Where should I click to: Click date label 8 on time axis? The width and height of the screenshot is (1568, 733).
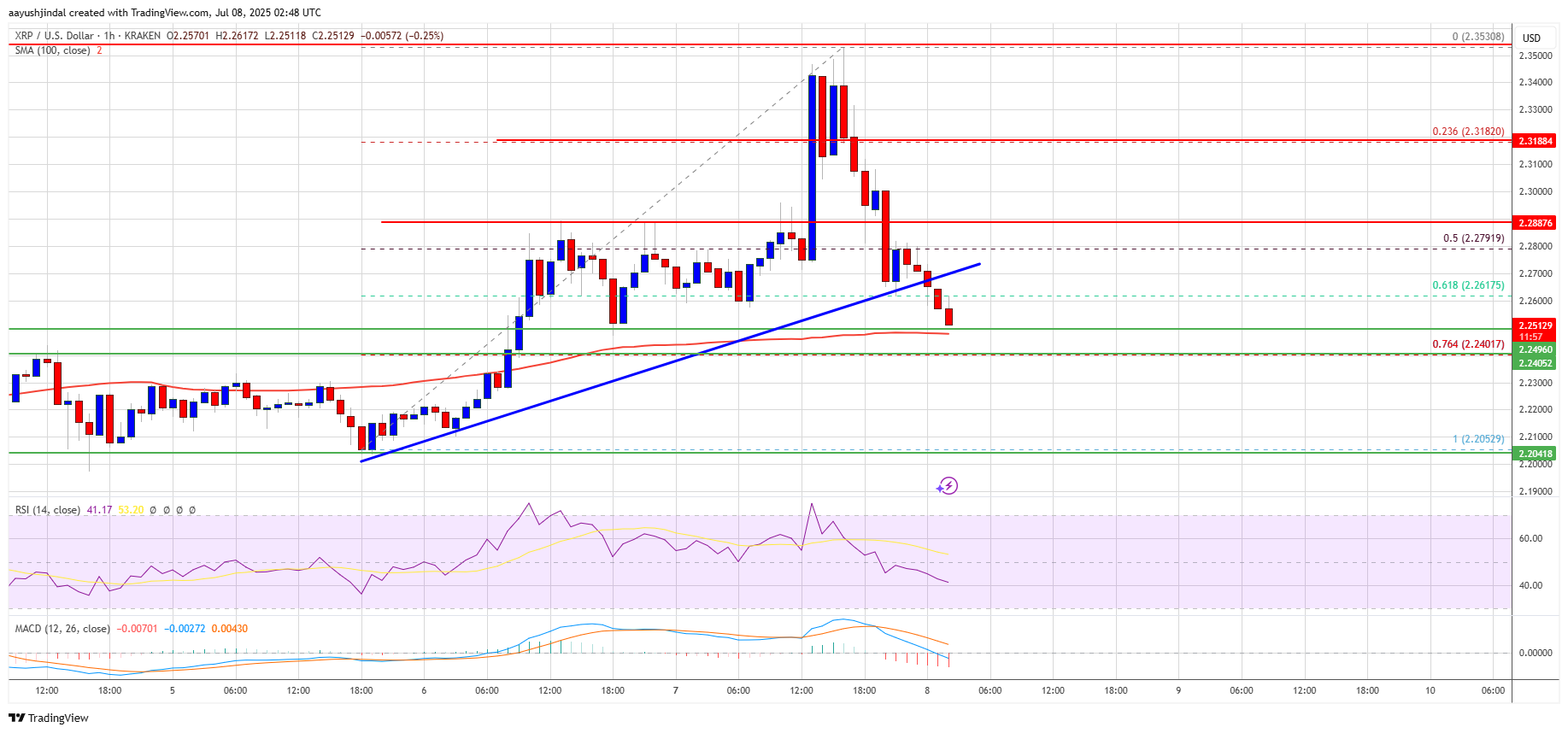(927, 690)
